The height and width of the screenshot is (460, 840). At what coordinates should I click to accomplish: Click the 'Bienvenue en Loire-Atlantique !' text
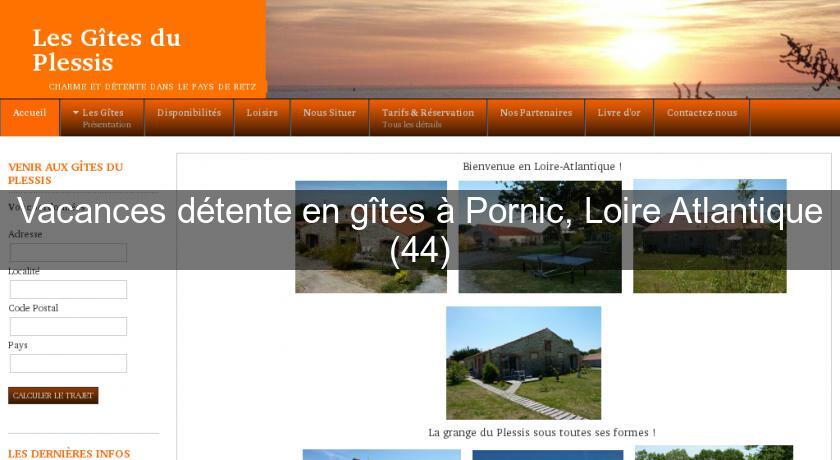pos(542,167)
